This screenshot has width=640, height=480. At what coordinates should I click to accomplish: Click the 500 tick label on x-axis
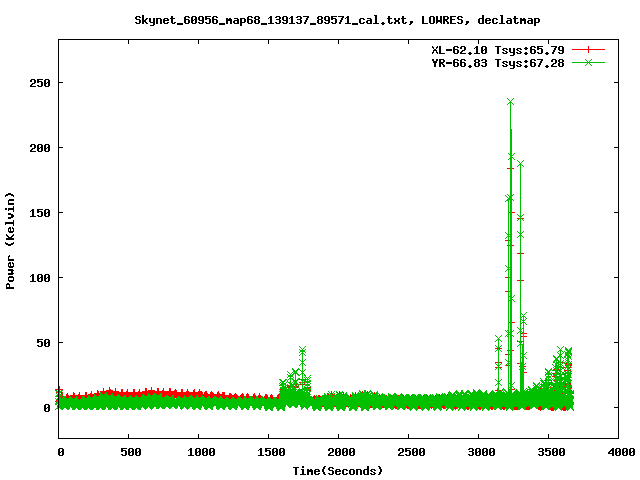tap(129, 453)
